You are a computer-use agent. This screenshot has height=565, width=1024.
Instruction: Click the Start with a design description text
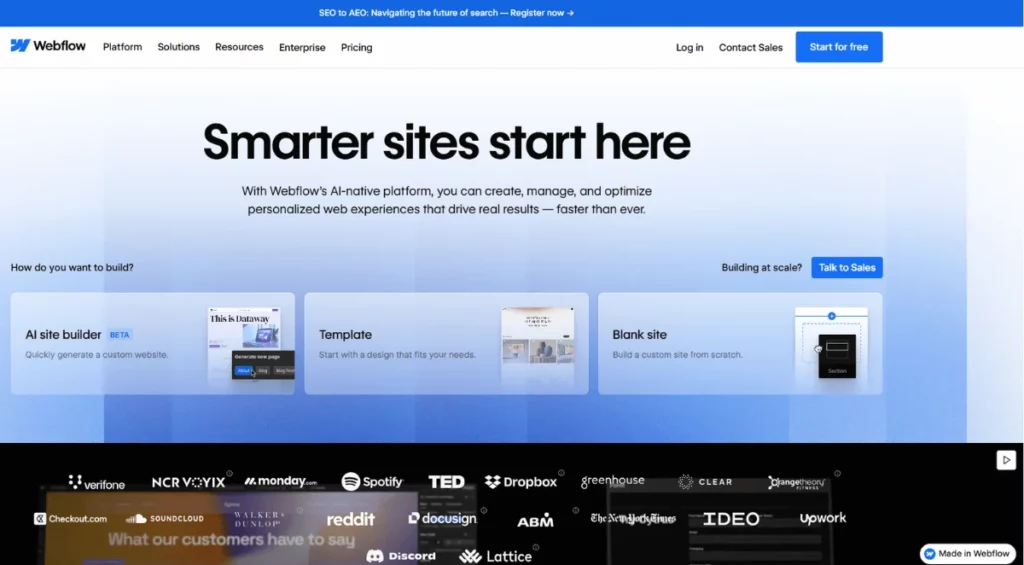[x=397, y=355]
